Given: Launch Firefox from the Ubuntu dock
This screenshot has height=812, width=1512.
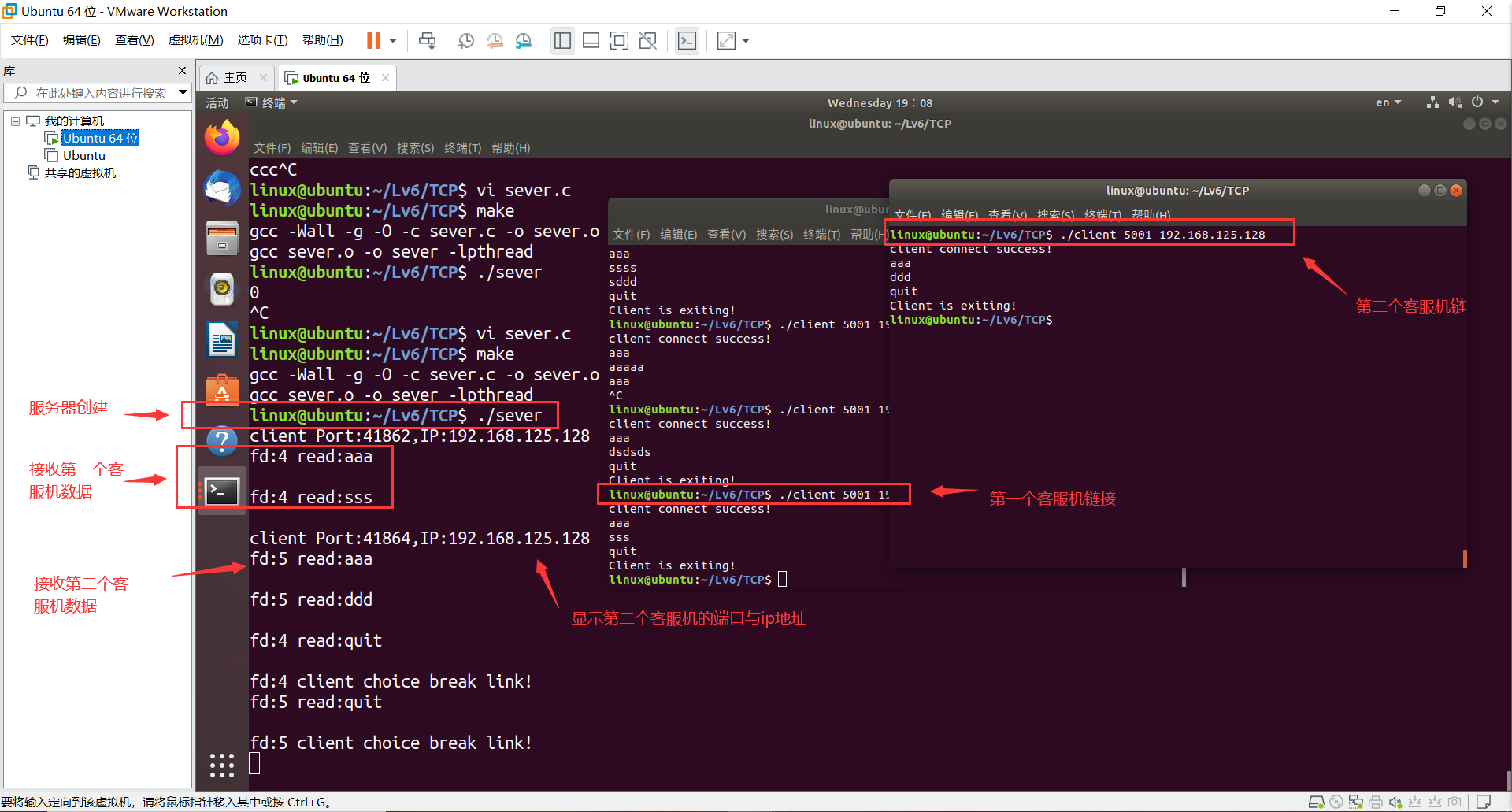Looking at the screenshot, I should click(221, 137).
